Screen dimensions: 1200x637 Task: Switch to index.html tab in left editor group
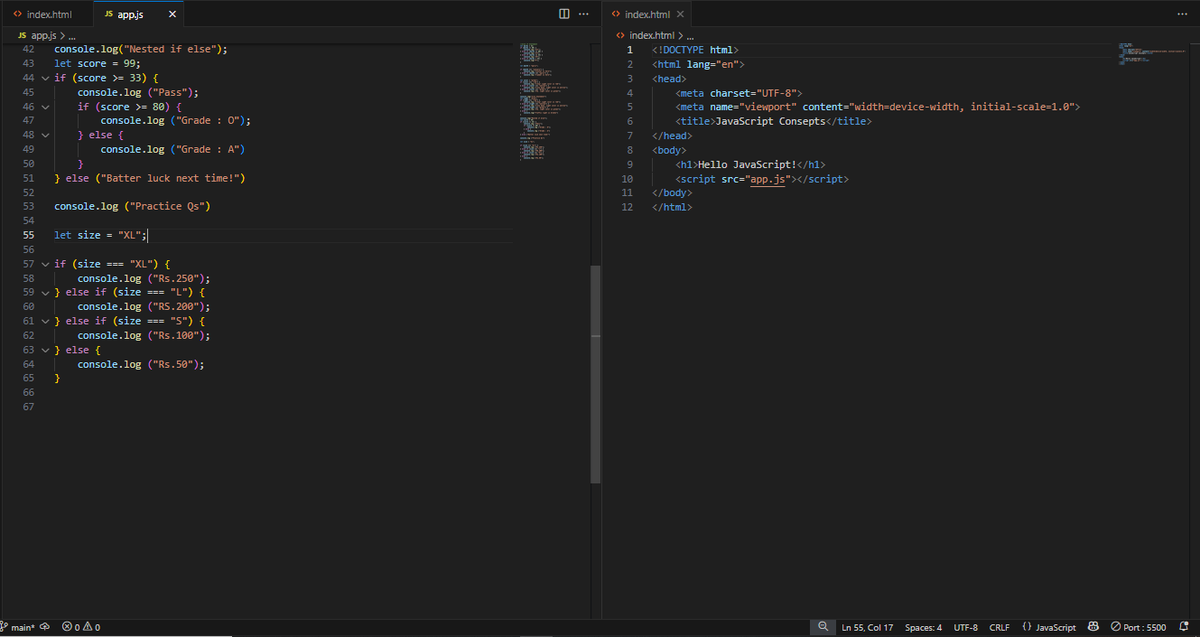pos(47,14)
